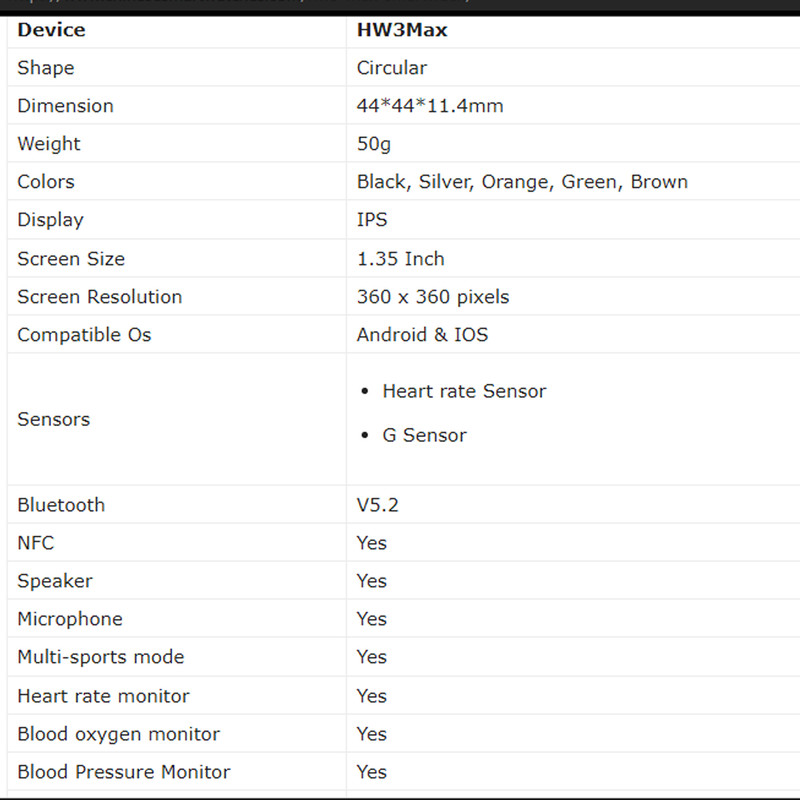800x800 pixels.
Task: Click the Multi-sports mode label
Action: [100, 657]
